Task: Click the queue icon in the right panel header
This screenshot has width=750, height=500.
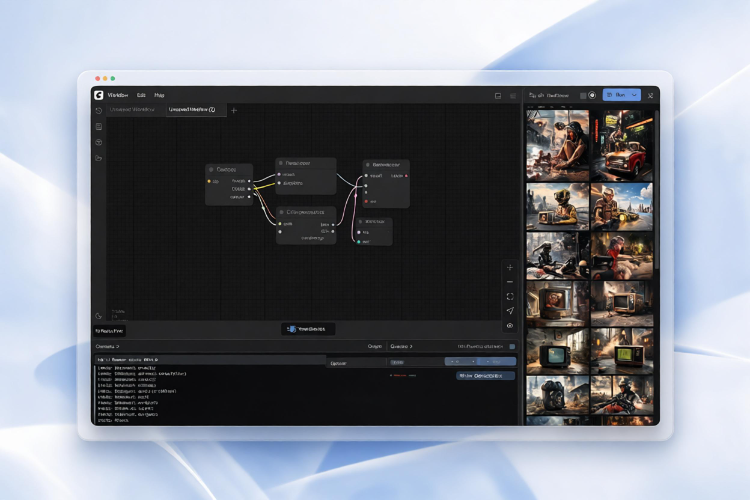Action: click(532, 95)
